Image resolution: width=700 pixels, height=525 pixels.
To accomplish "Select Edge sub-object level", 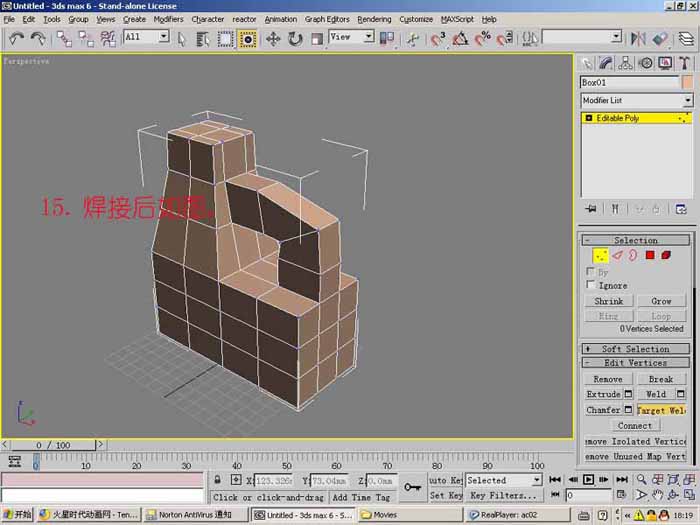I will click(617, 255).
